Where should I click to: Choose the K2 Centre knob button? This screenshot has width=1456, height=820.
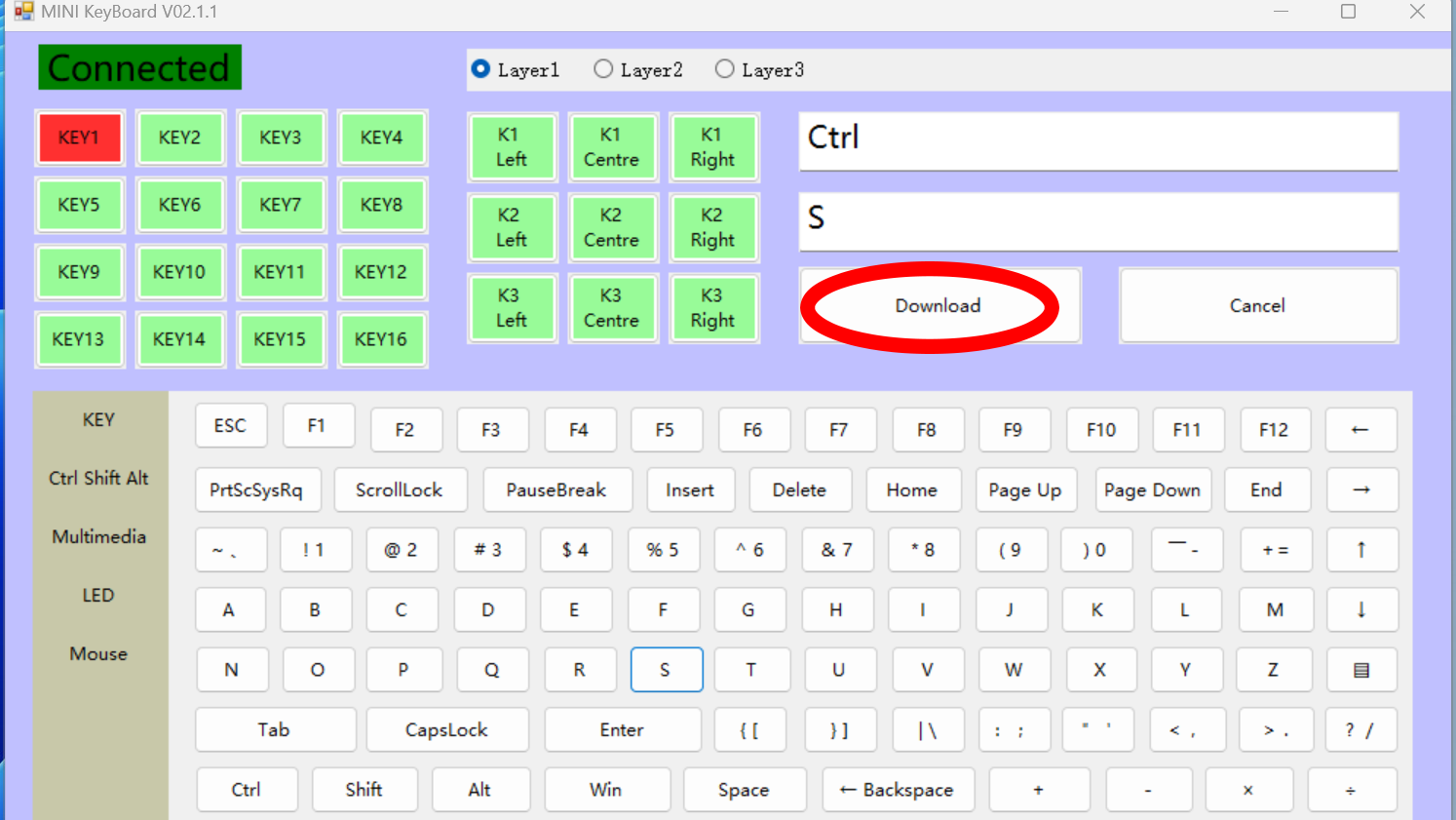[611, 228]
